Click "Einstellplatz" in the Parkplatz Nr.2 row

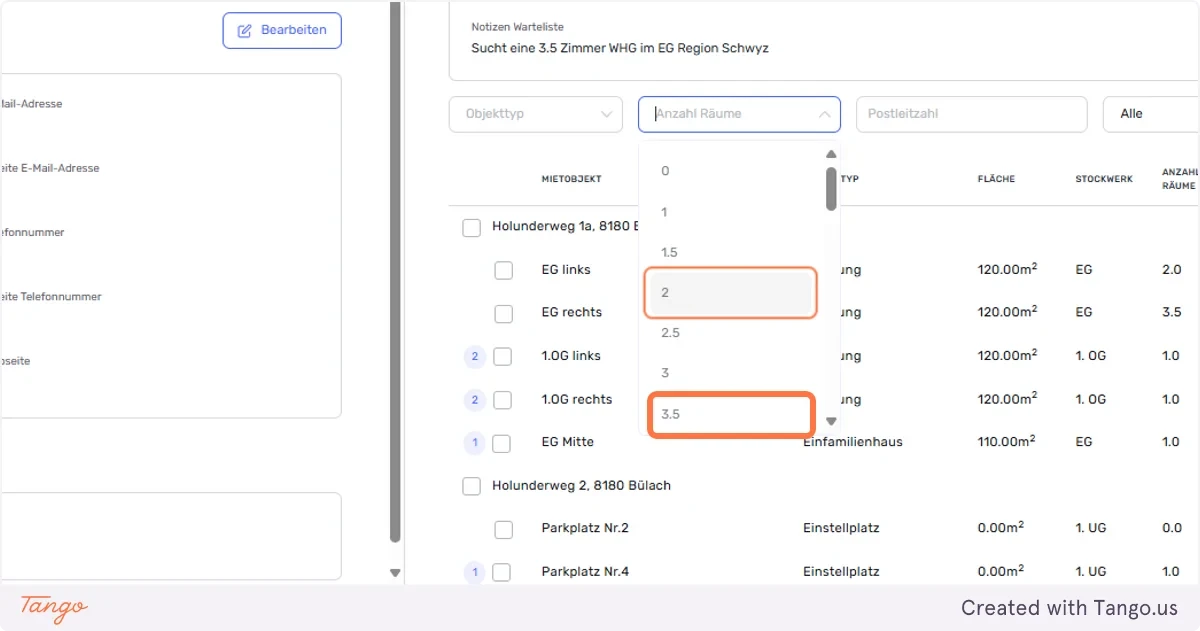(841, 528)
